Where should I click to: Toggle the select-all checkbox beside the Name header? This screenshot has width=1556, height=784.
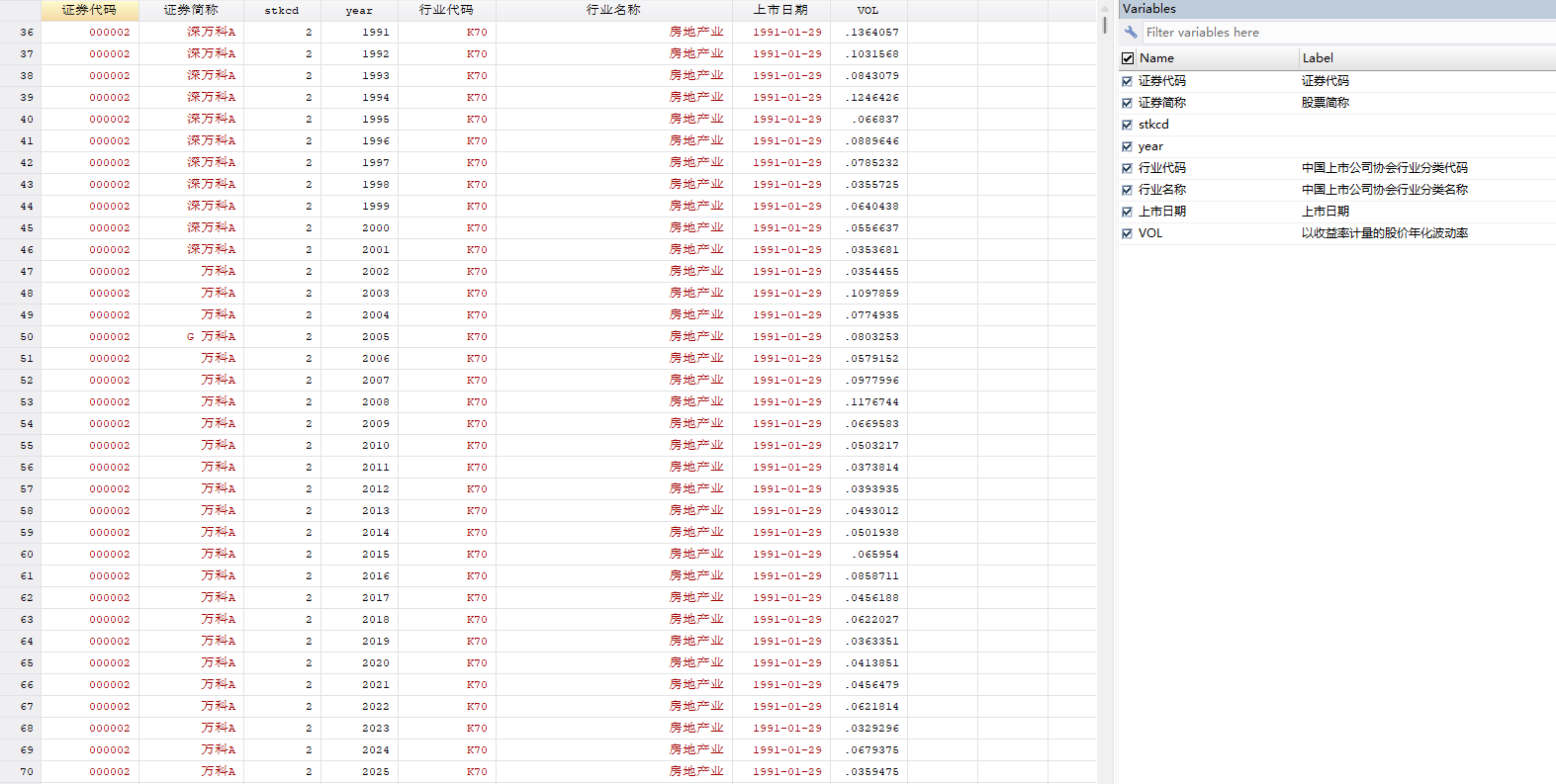[x=1128, y=58]
